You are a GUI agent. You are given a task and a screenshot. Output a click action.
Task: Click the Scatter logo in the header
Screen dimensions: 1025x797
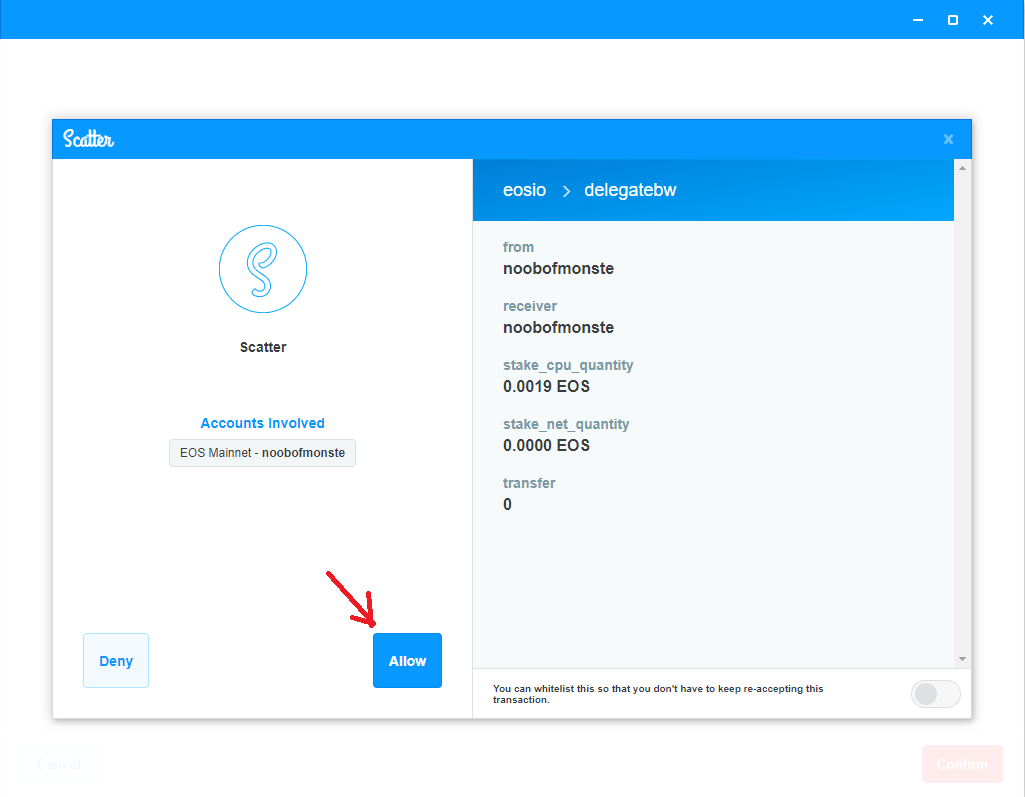(88, 139)
